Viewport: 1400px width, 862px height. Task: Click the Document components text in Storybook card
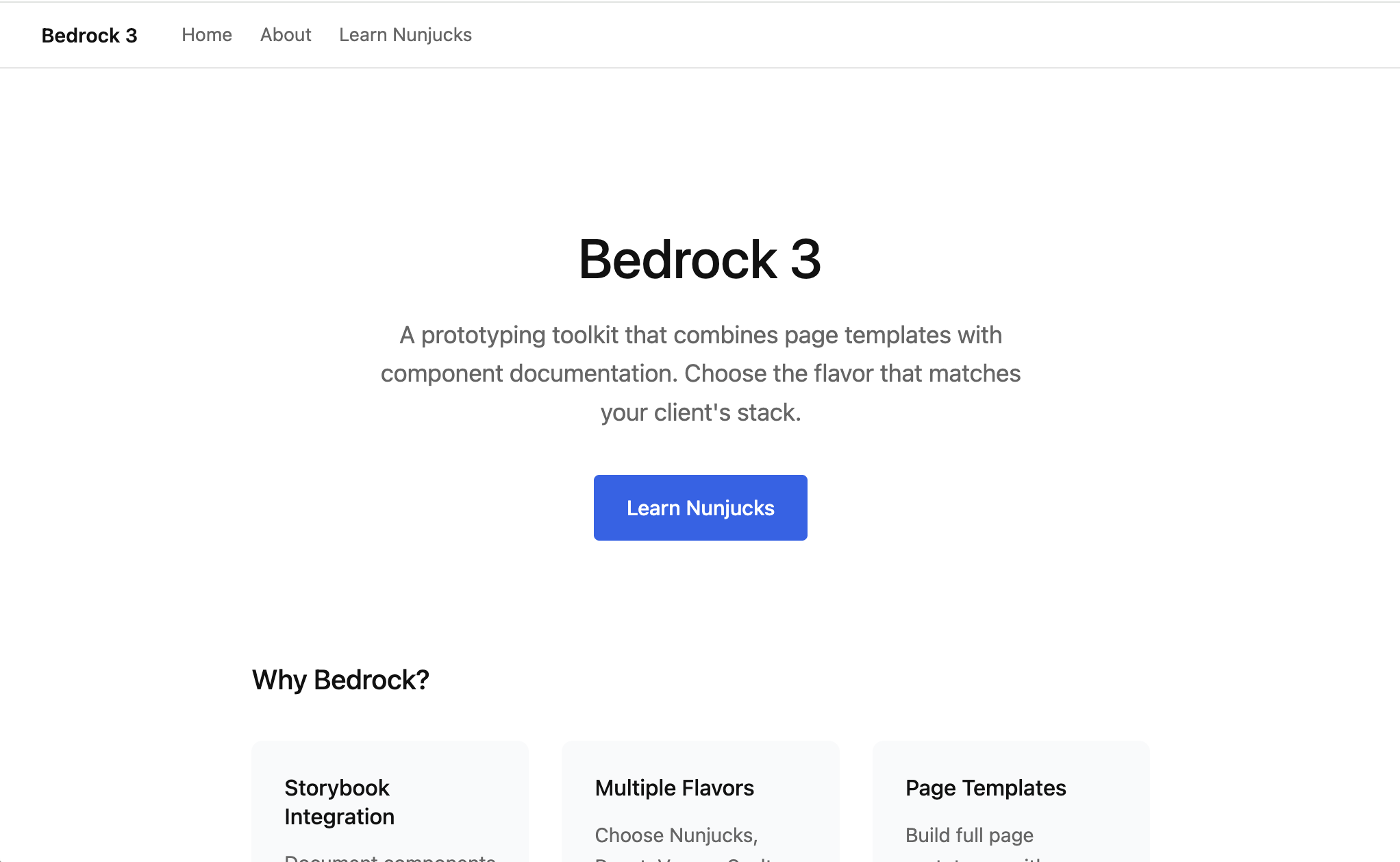[x=389, y=858]
